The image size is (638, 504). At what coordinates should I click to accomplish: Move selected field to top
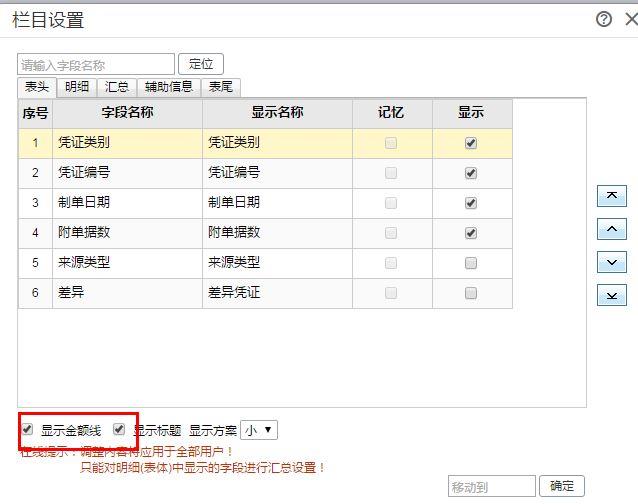612,196
